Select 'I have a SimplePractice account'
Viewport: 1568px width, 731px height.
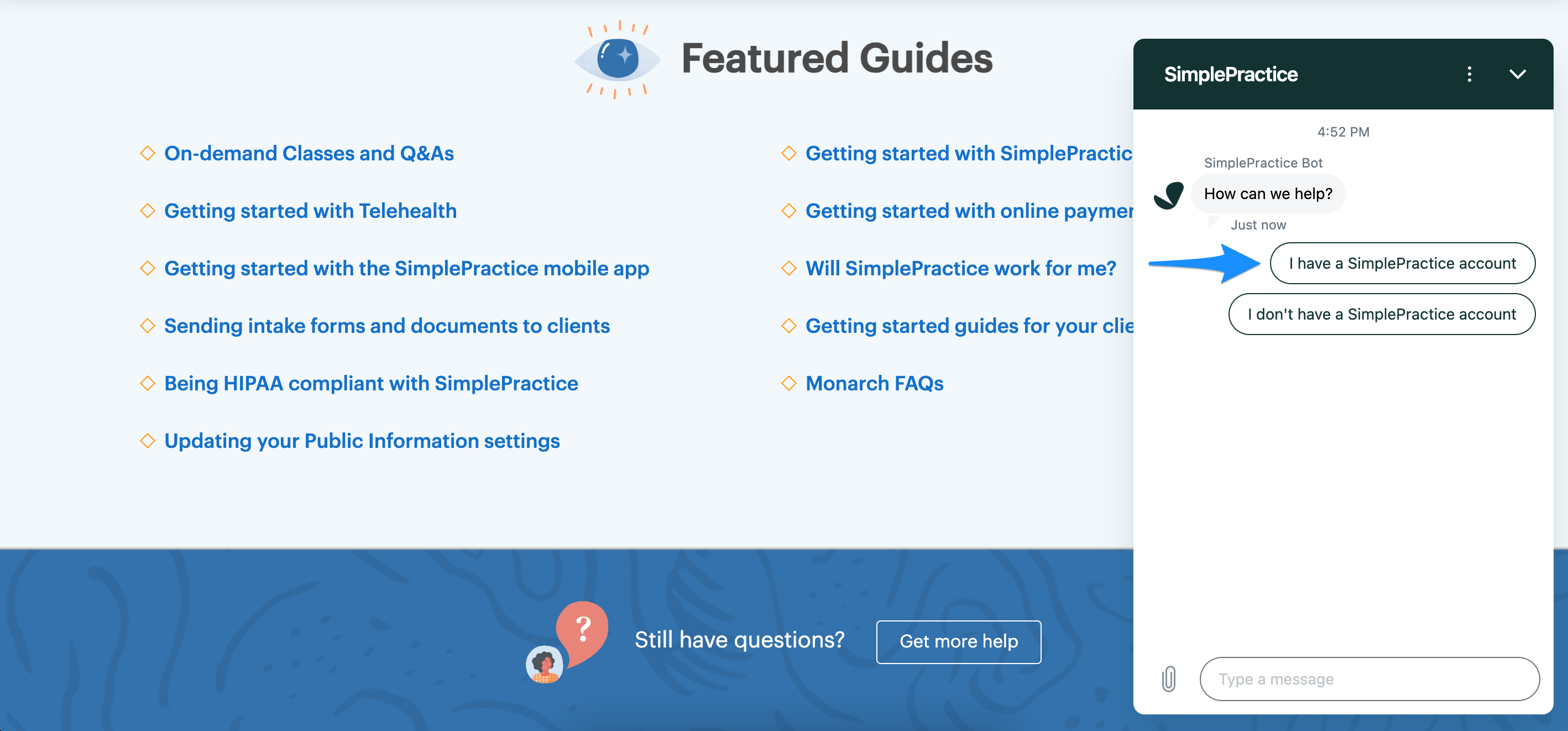coord(1403,263)
